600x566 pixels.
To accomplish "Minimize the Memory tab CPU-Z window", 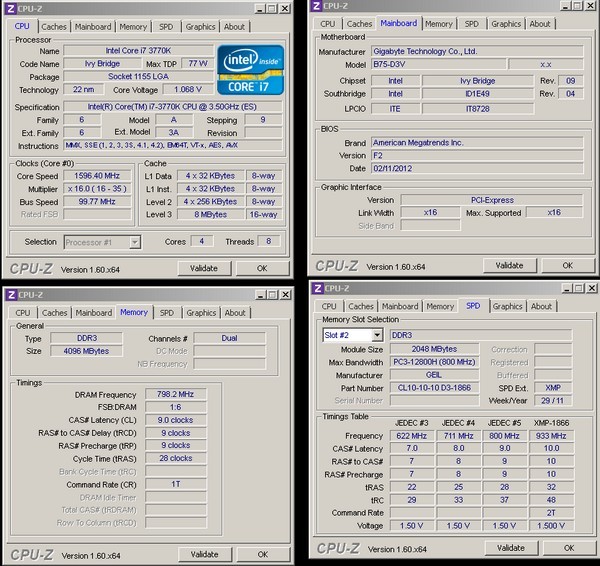I will (x=261, y=295).
